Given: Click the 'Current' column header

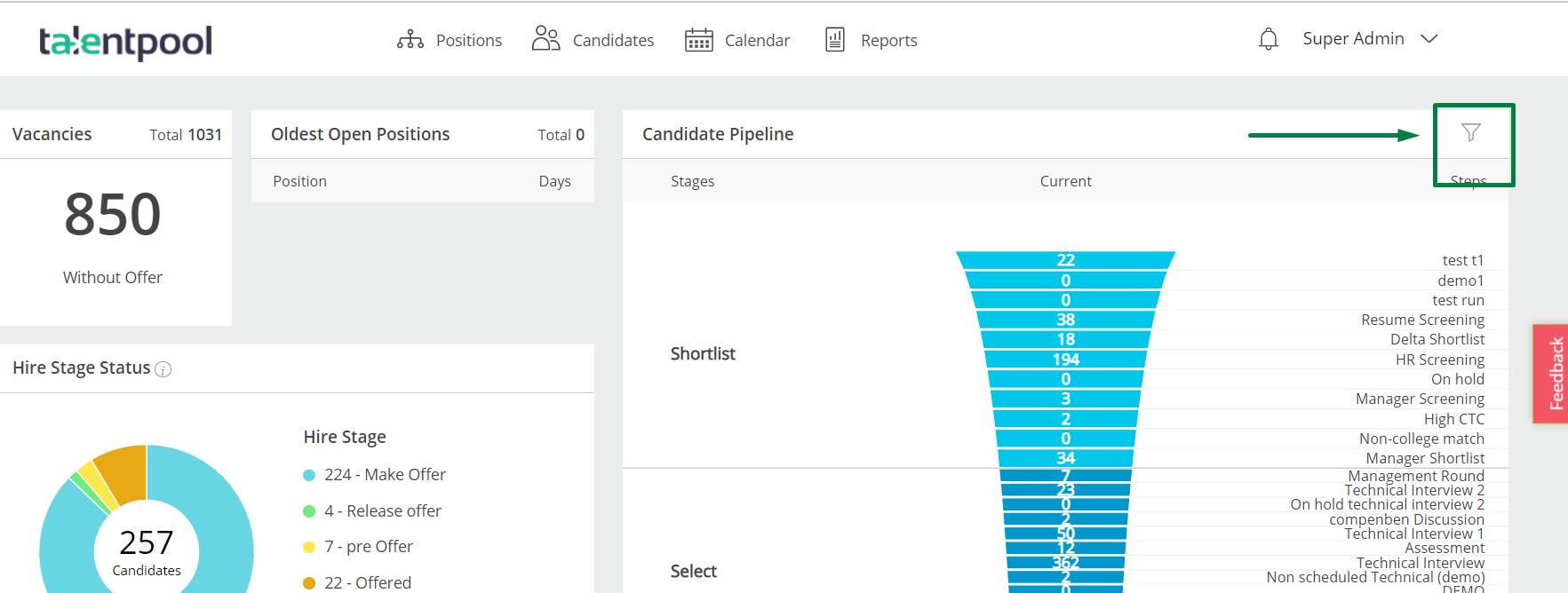Looking at the screenshot, I should pos(1065,181).
